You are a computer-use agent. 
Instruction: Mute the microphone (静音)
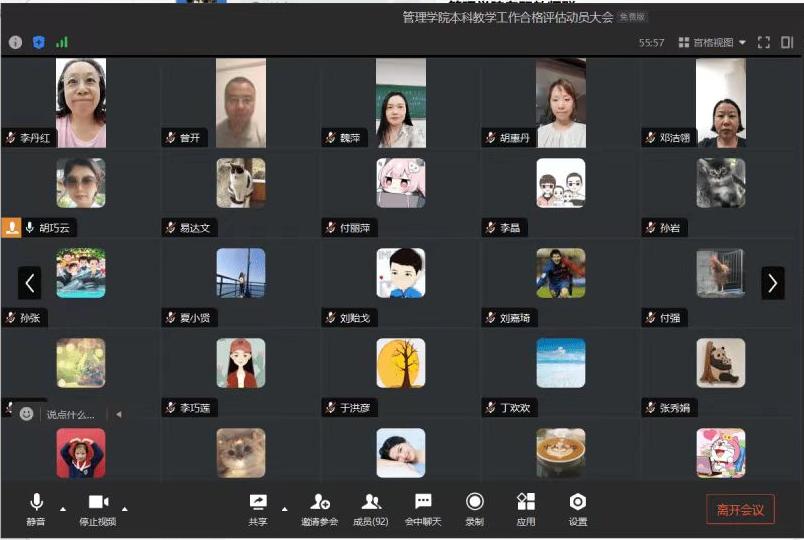[x=37, y=507]
